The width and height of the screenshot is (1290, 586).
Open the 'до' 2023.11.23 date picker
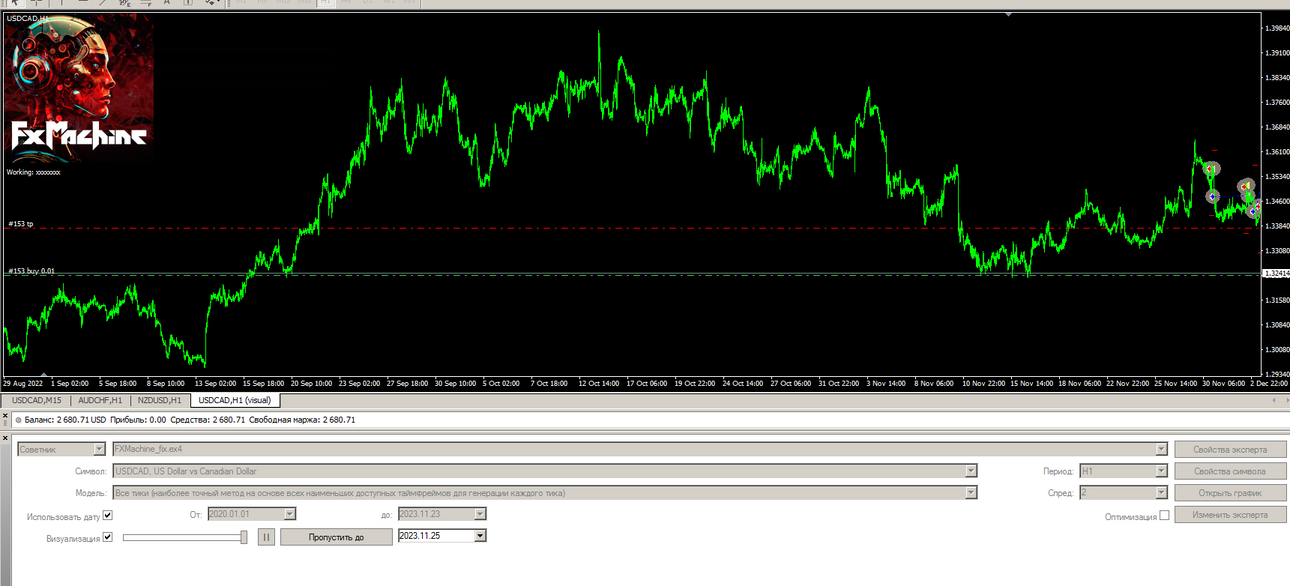[x=480, y=514]
